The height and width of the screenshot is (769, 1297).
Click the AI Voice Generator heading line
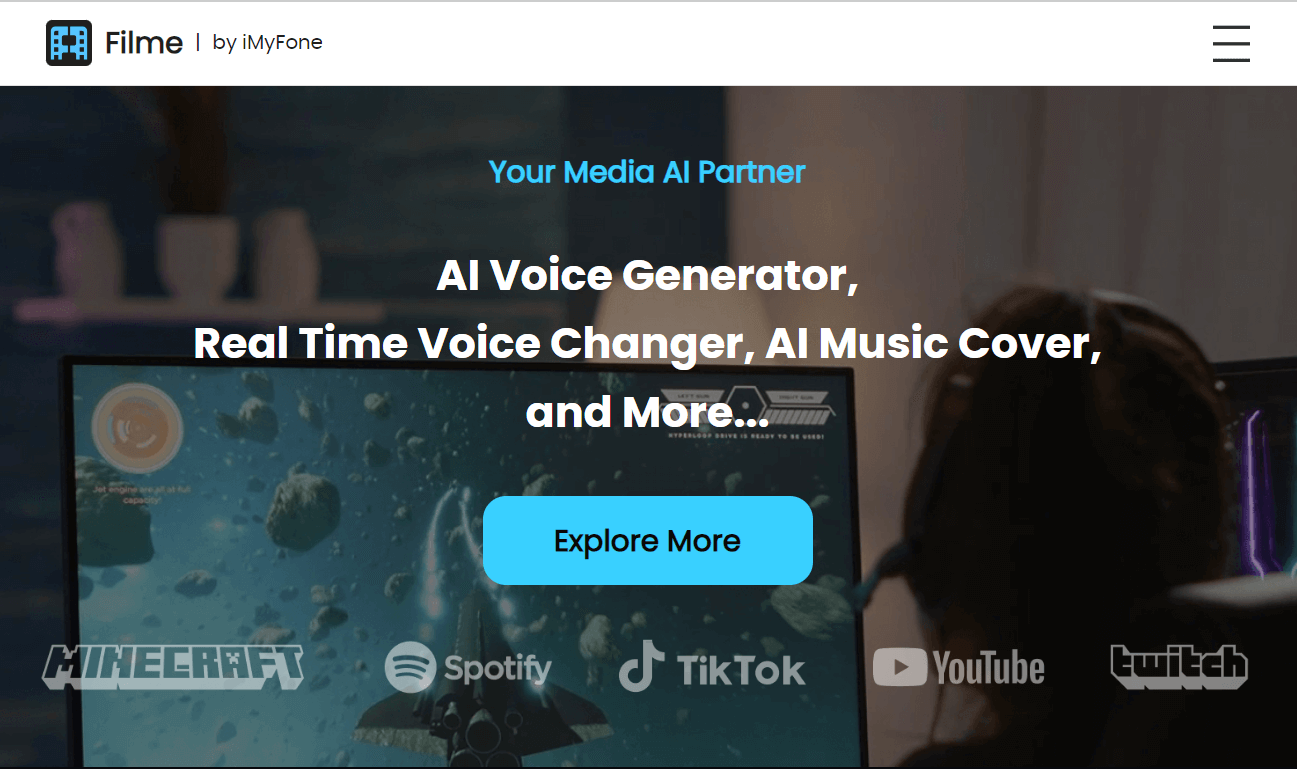[x=647, y=275]
